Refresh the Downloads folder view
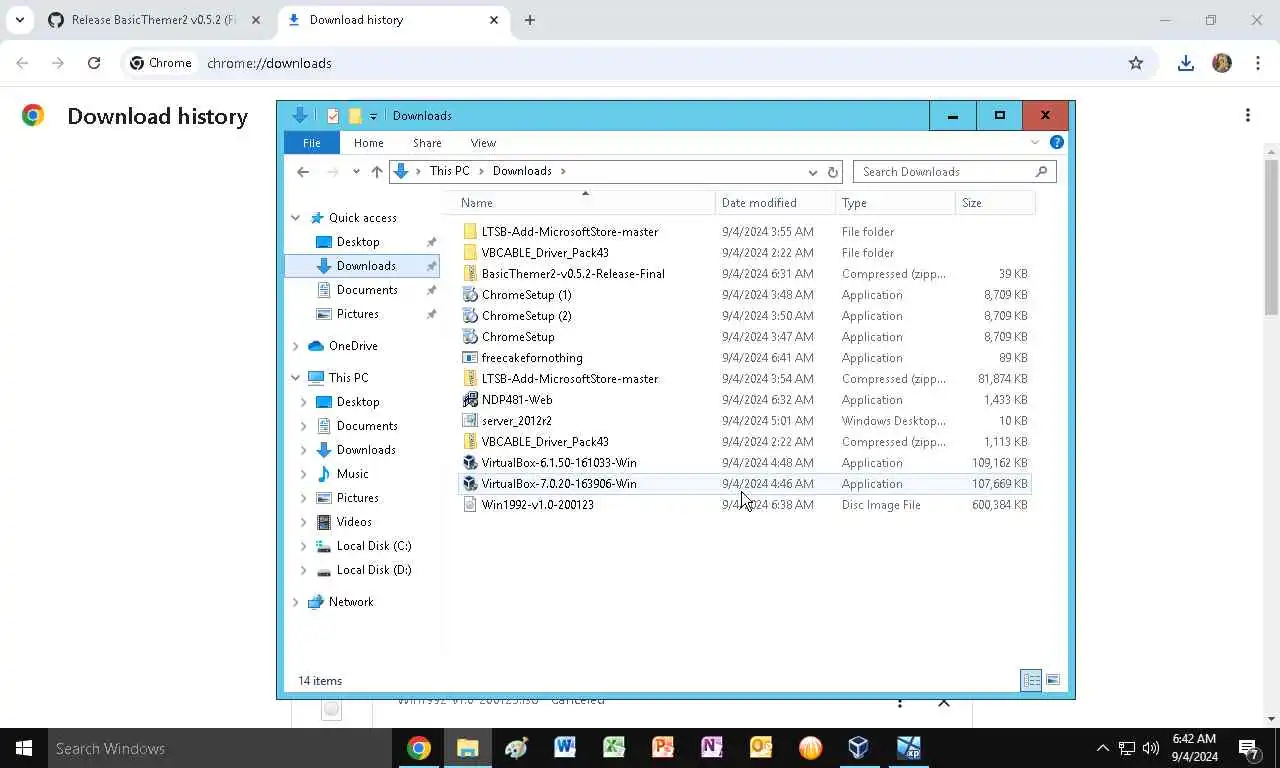Screen dimensions: 1280x768 pos(832,172)
